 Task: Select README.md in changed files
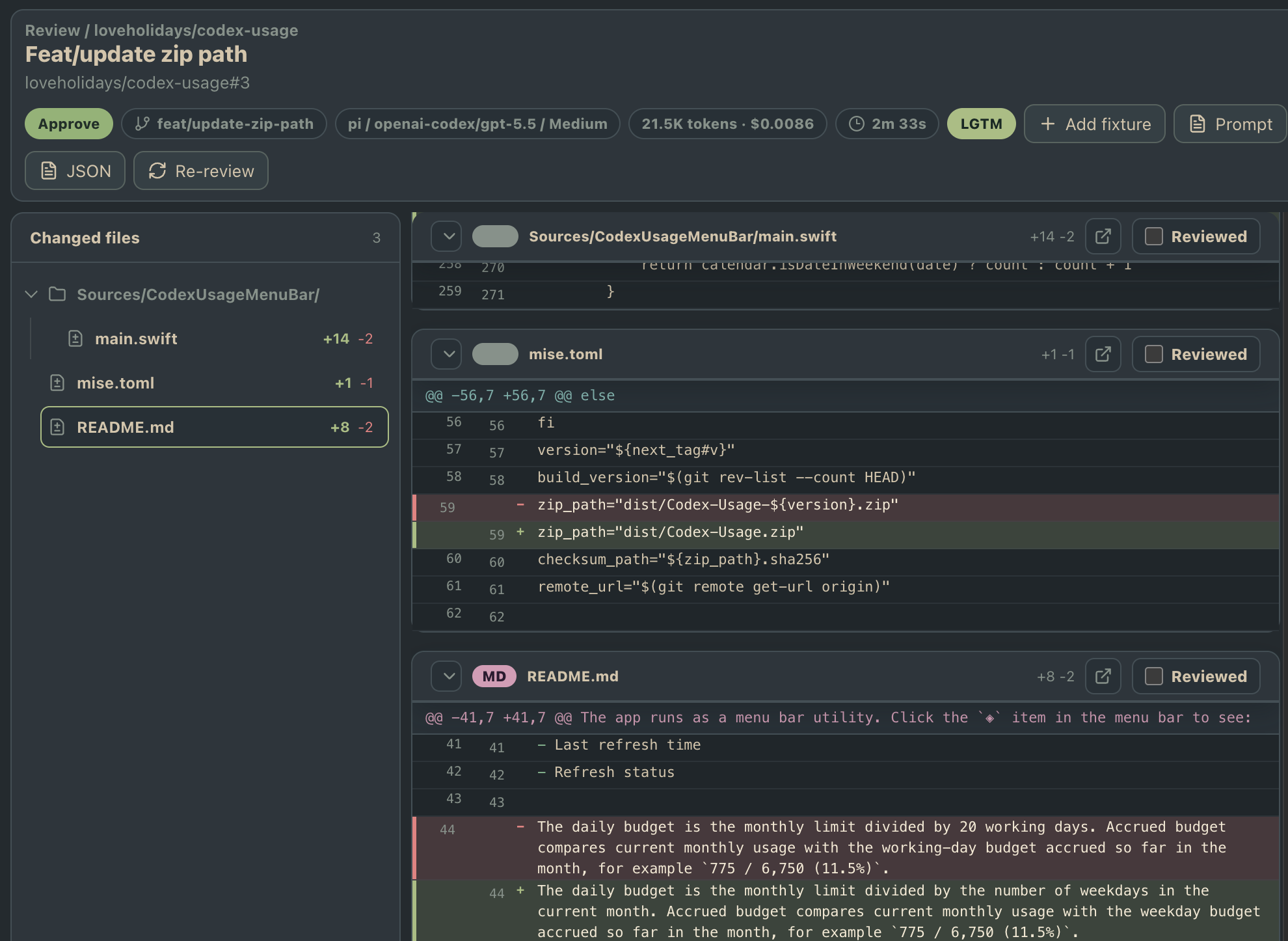point(215,427)
